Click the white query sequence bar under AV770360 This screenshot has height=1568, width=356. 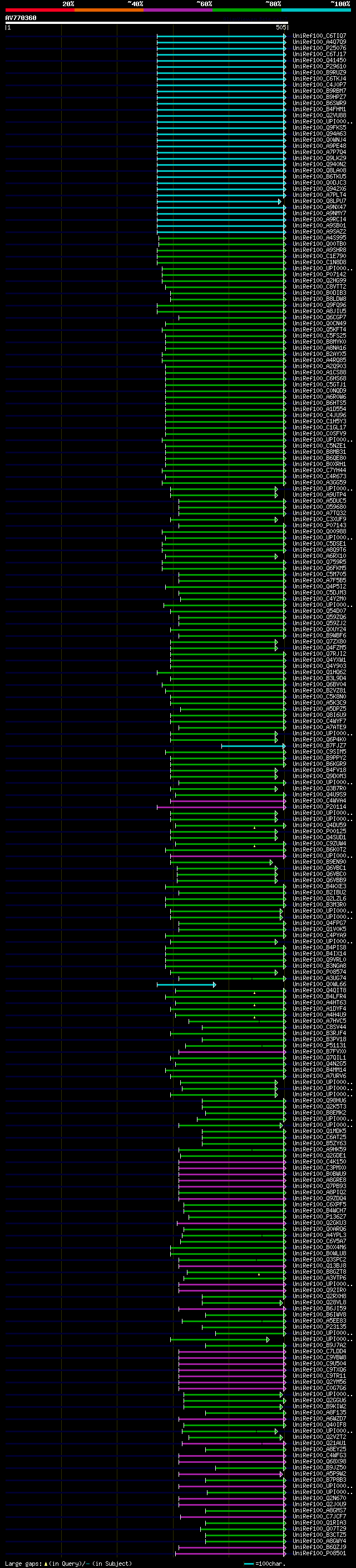(147, 23)
